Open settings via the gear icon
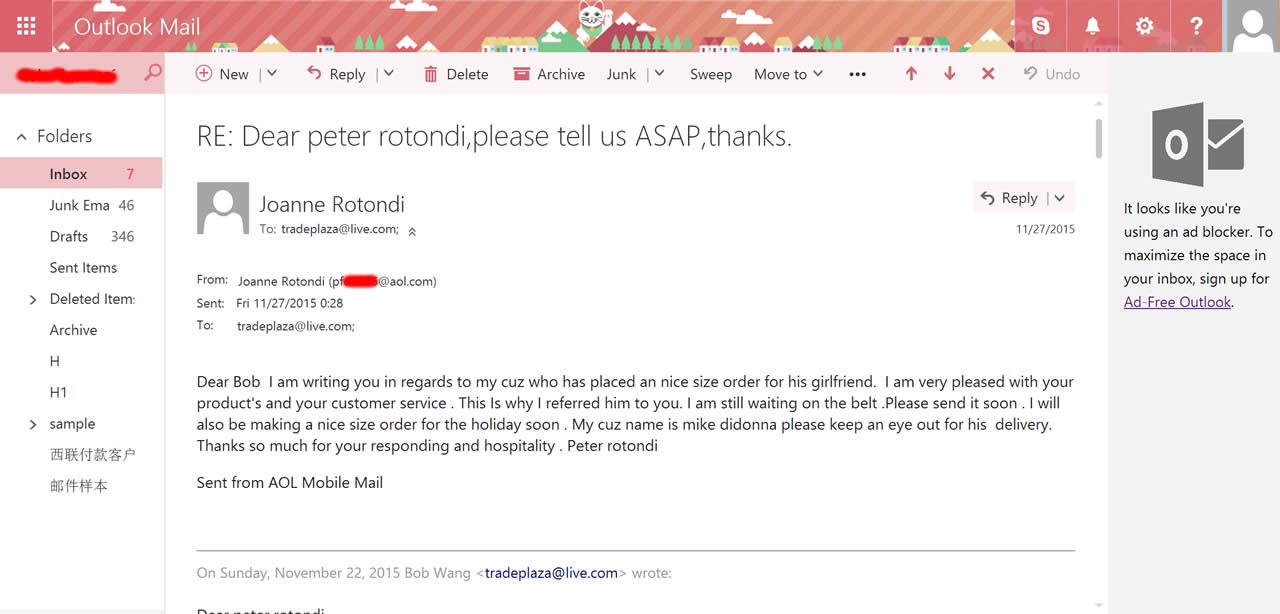1280x614 pixels. (x=1144, y=26)
